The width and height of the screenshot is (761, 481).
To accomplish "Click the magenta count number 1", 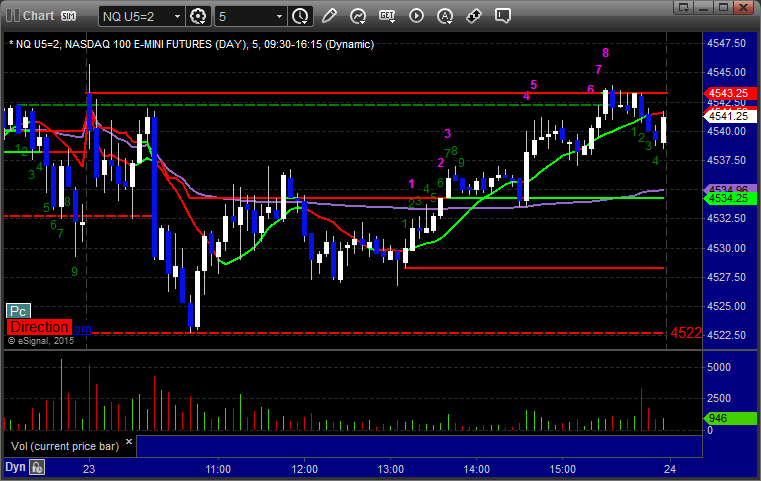I will point(412,183).
